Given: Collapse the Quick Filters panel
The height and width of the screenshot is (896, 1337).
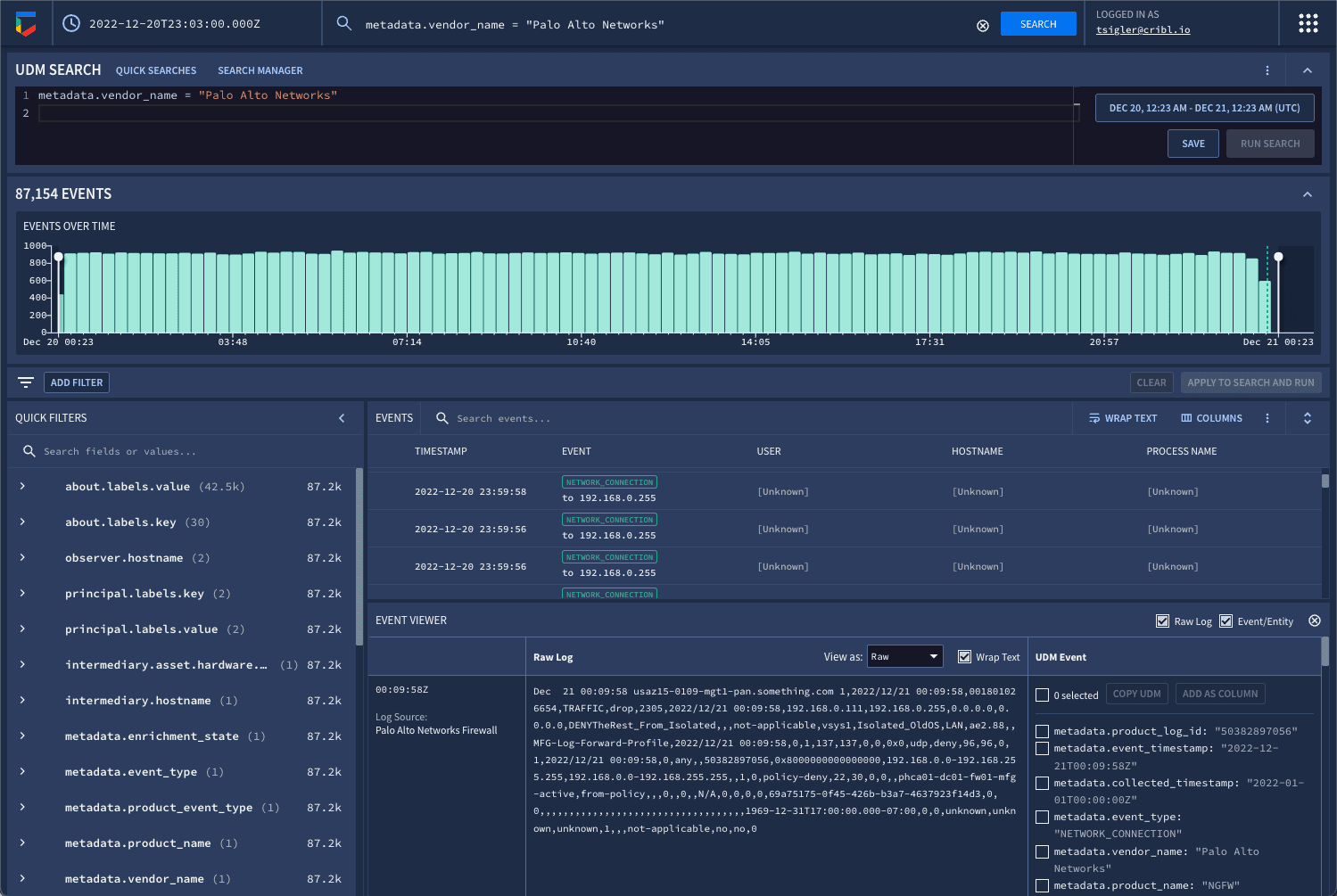Looking at the screenshot, I should (342, 418).
